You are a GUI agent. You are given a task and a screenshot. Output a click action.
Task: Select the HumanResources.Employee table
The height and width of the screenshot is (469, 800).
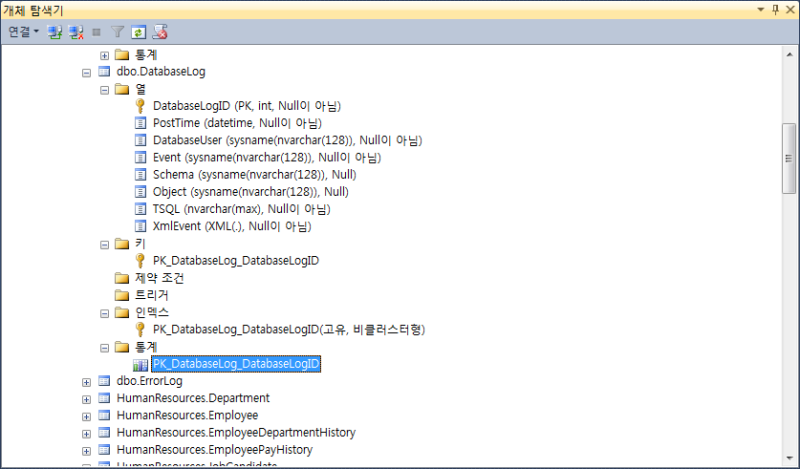[x=187, y=415]
